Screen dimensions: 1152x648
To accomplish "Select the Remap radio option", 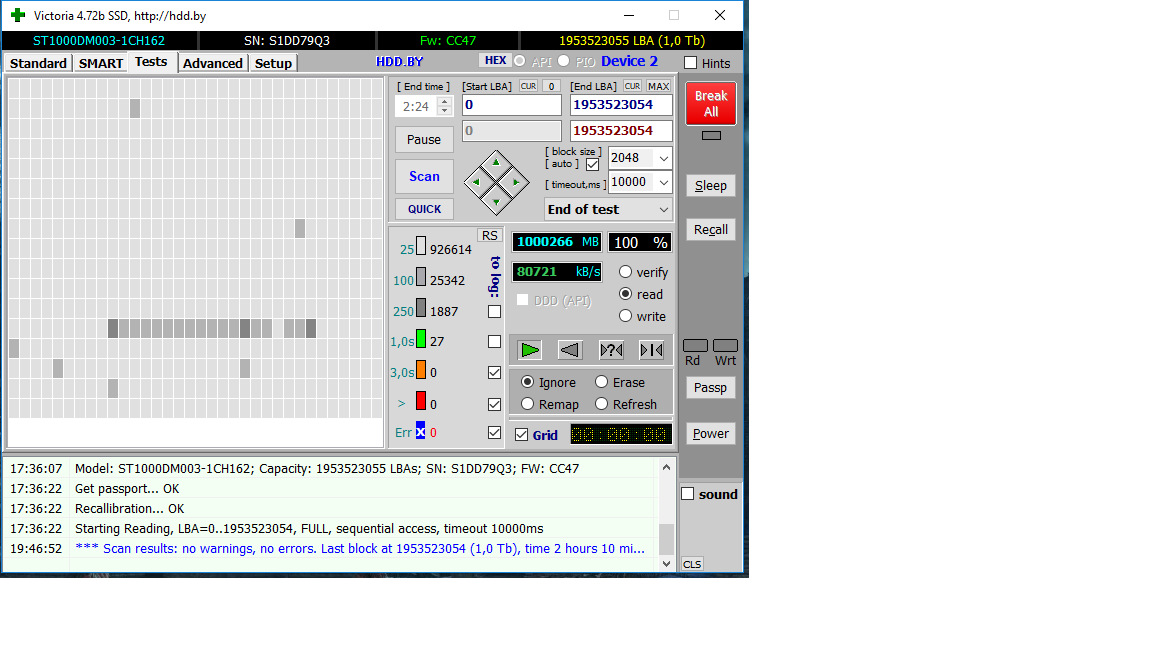I will [528, 404].
